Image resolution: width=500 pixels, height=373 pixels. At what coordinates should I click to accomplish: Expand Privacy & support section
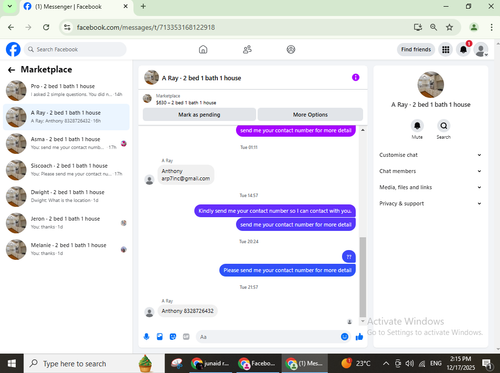point(430,203)
